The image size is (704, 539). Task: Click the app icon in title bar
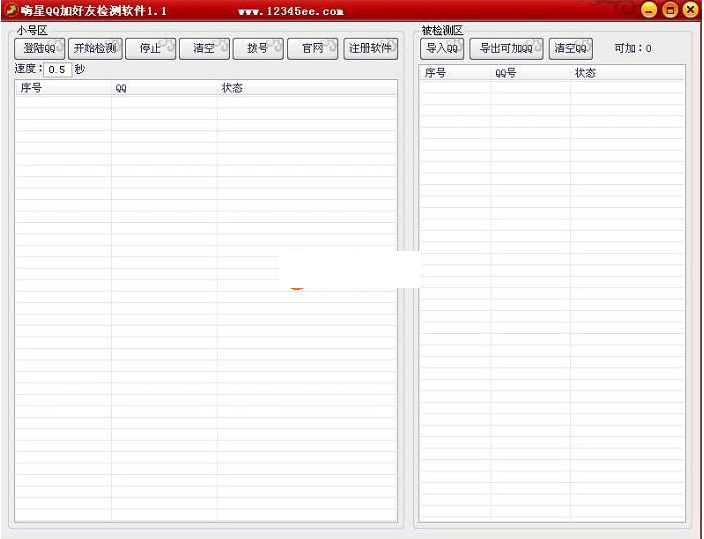tap(11, 10)
